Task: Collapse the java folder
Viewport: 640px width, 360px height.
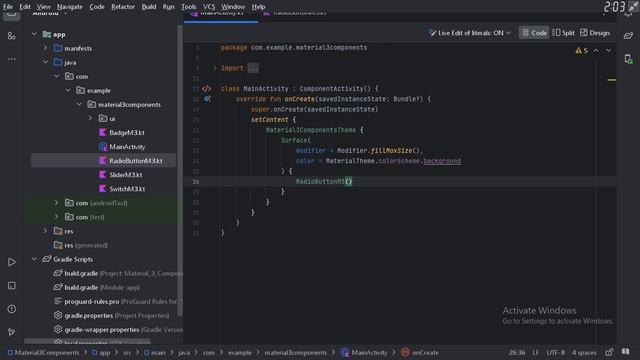Action: click(x=45, y=62)
